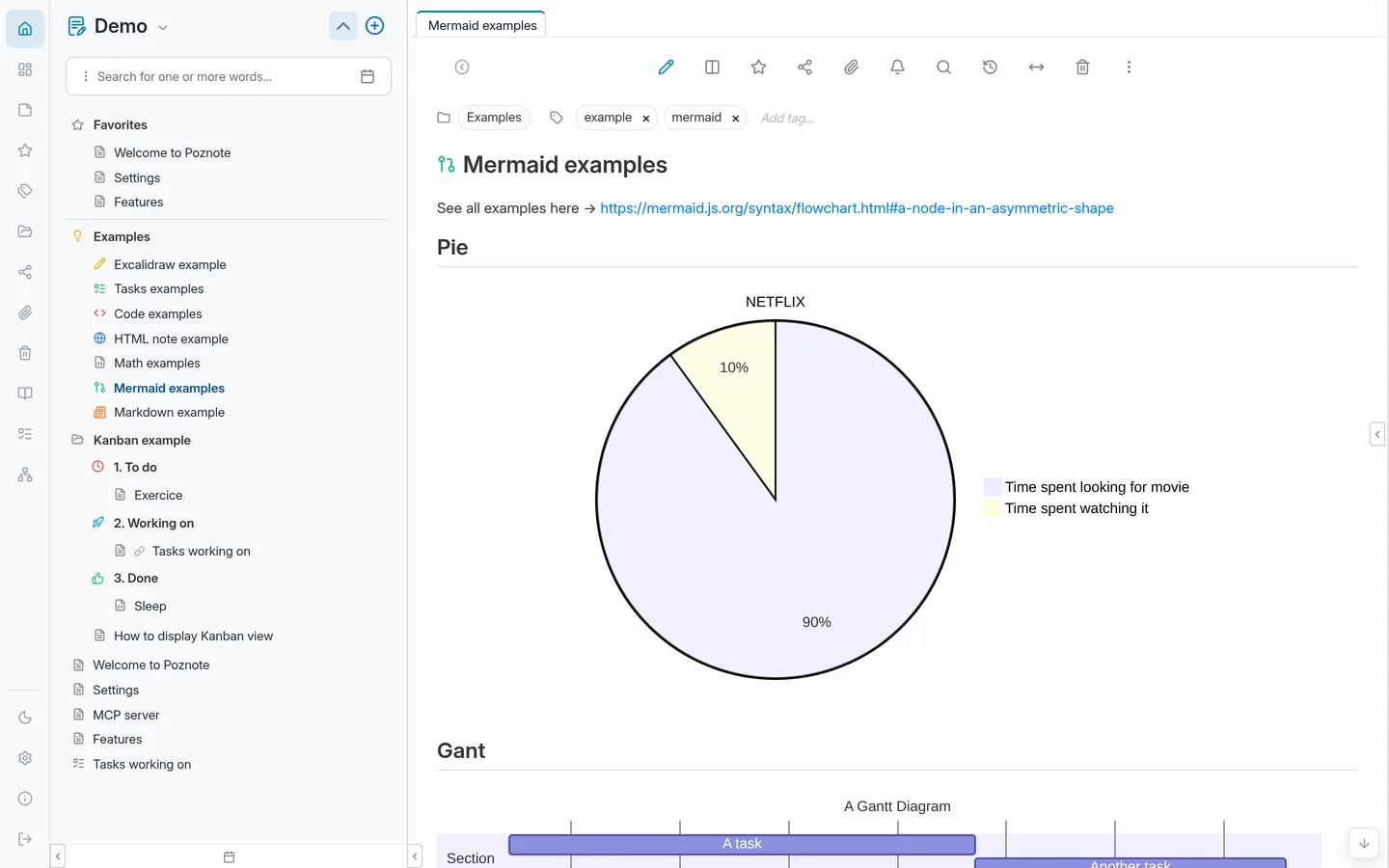
Task: Set a reminder with the bell icon
Action: (897, 68)
